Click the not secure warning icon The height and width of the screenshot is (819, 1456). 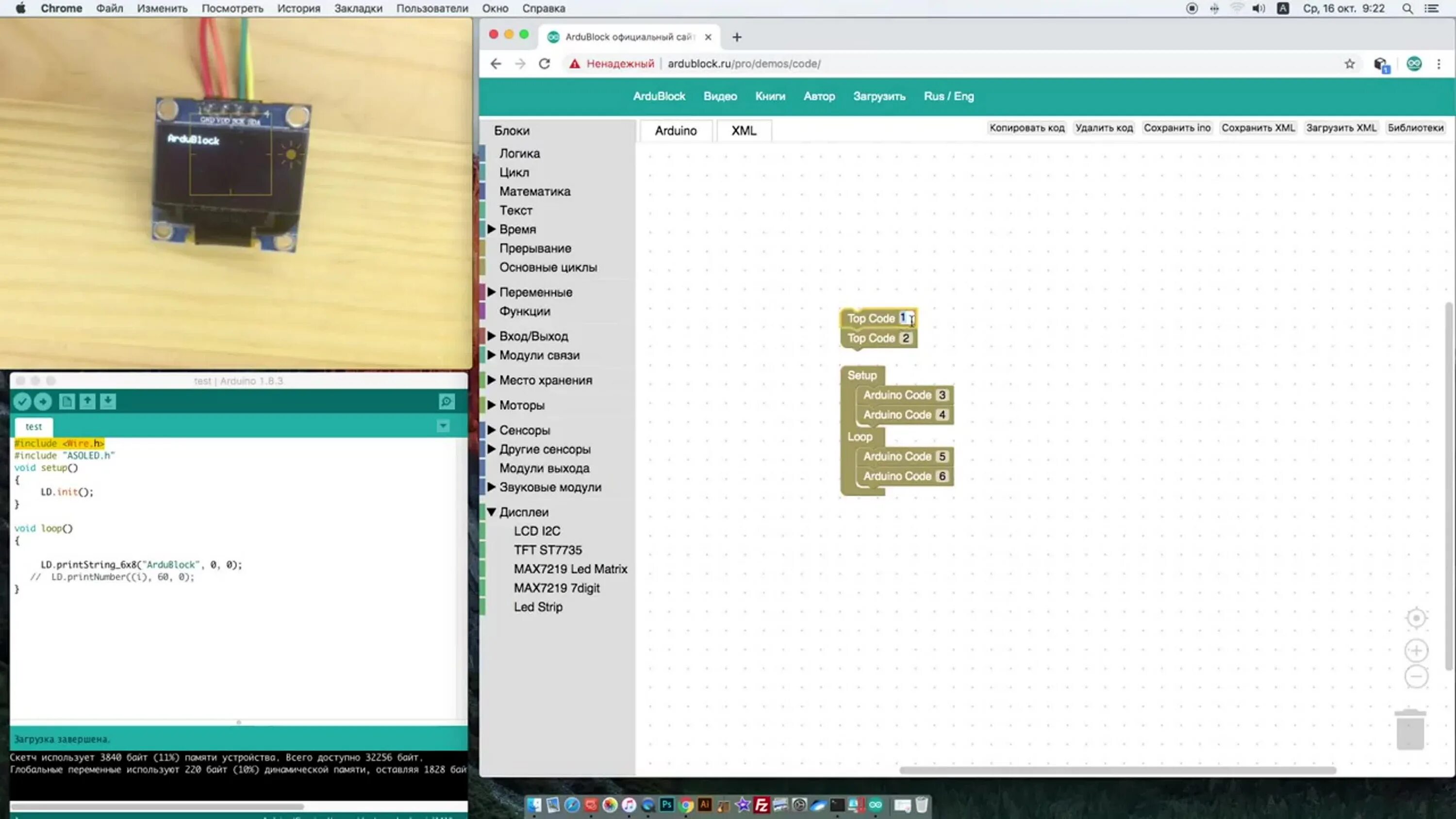(x=575, y=64)
